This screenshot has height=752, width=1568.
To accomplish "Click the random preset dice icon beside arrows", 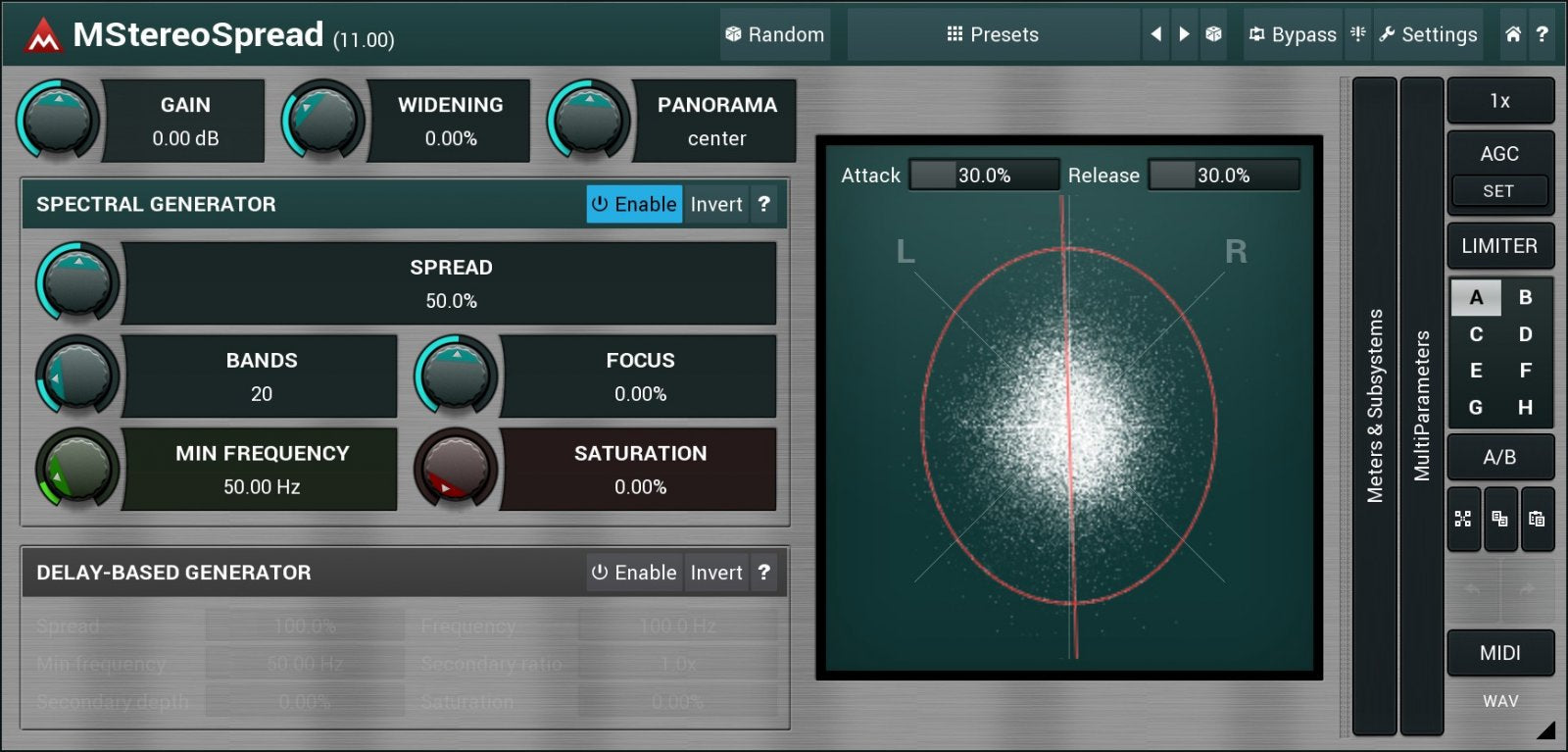I will [1213, 34].
